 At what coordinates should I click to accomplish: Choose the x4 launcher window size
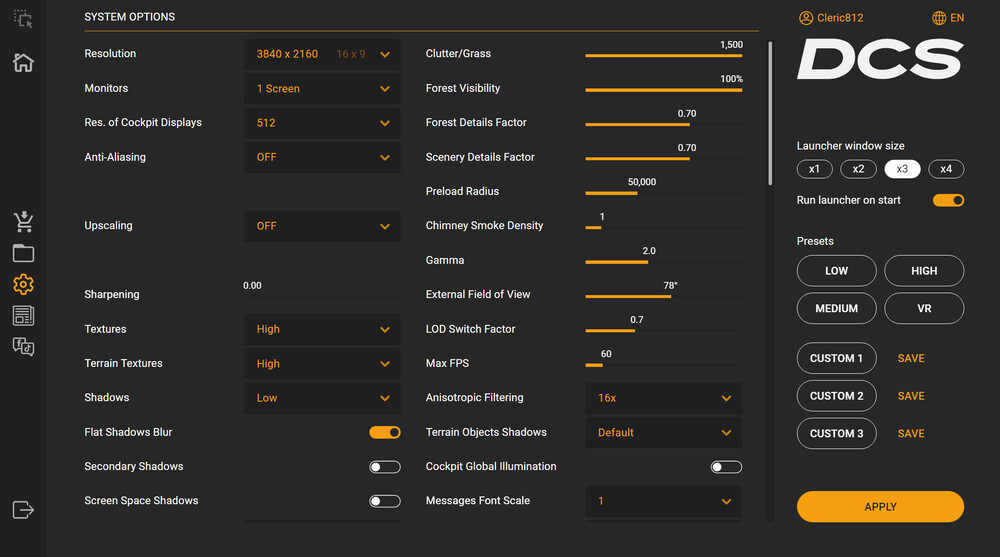click(946, 169)
